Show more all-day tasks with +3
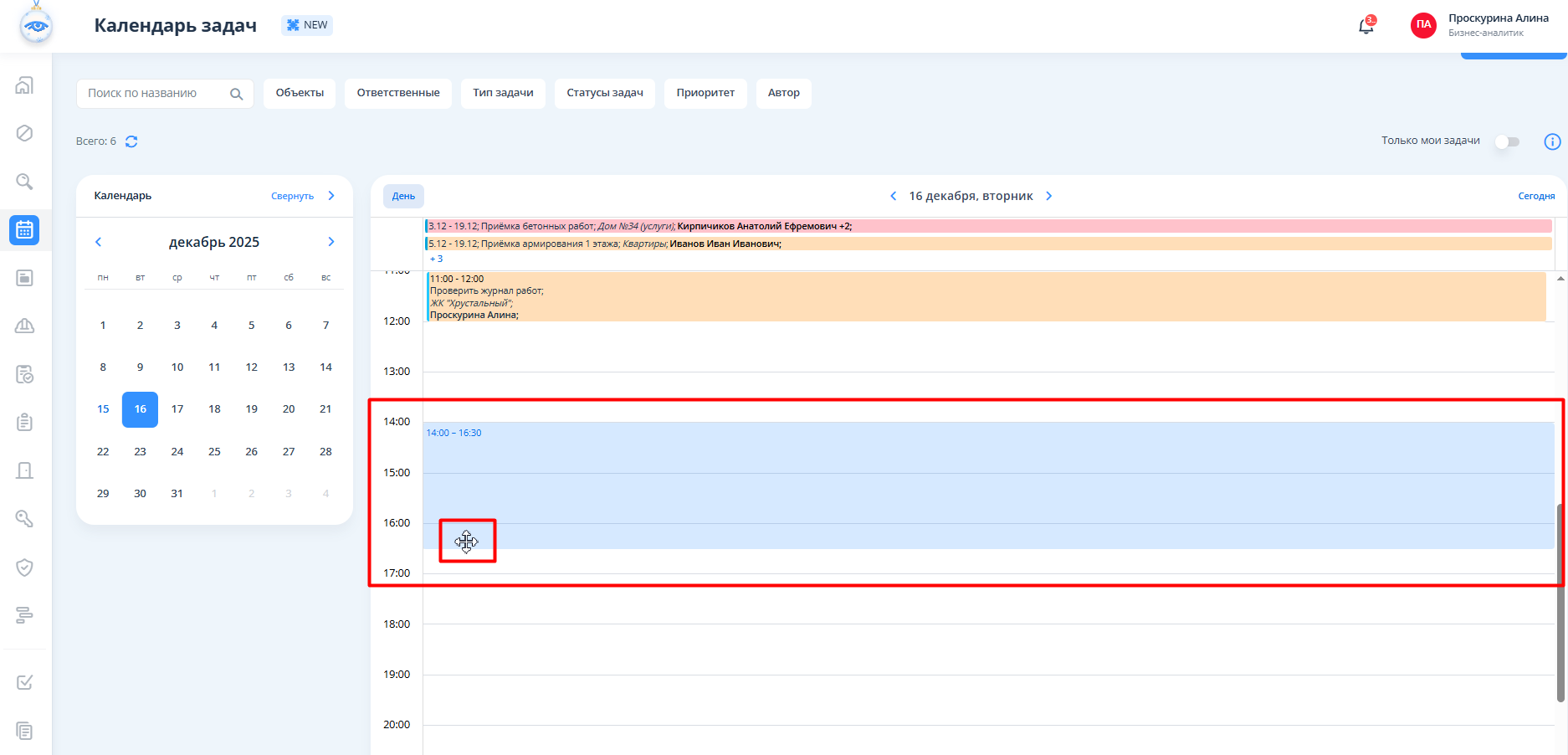The width and height of the screenshot is (1568, 755). (x=436, y=259)
